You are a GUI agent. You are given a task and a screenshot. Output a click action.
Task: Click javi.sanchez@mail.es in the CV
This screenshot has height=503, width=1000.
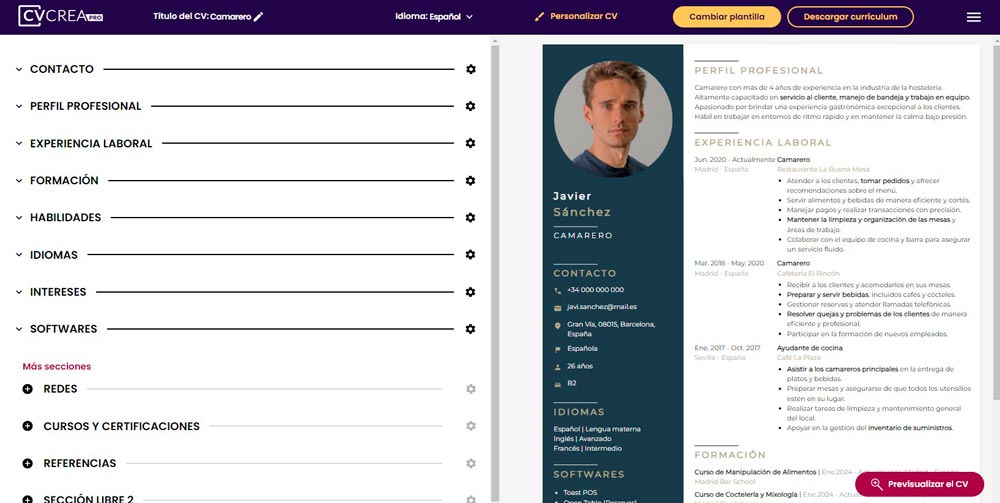(x=602, y=307)
